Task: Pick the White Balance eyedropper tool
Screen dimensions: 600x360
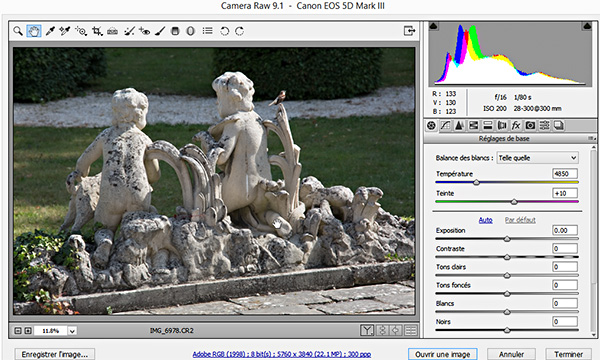Action: coord(50,31)
